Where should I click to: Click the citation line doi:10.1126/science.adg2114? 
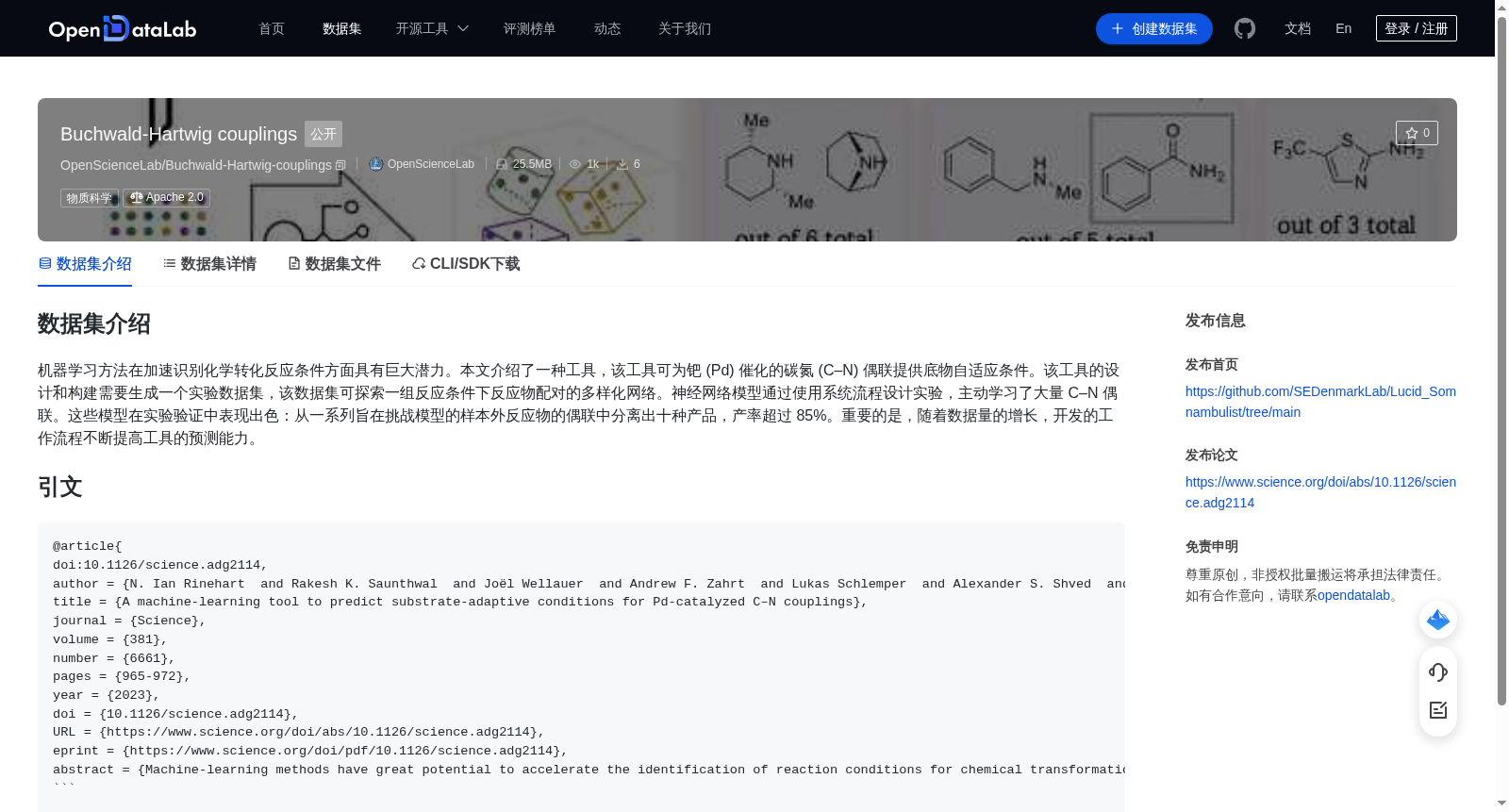[160, 565]
